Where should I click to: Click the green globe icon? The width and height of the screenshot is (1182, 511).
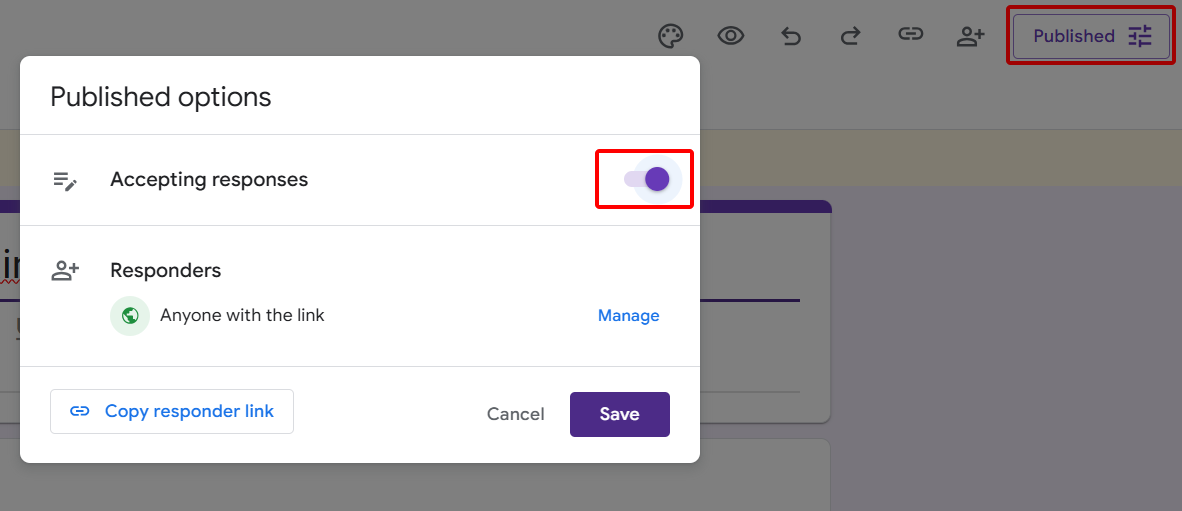click(130, 316)
